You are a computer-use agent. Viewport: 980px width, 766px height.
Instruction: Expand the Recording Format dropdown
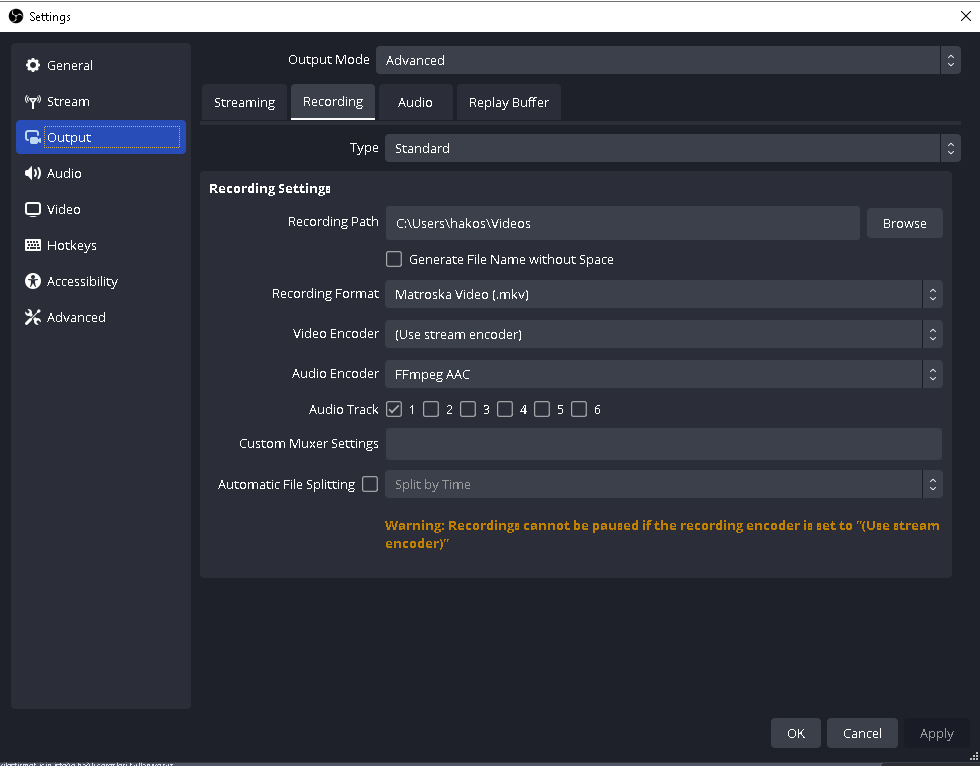(x=663, y=295)
